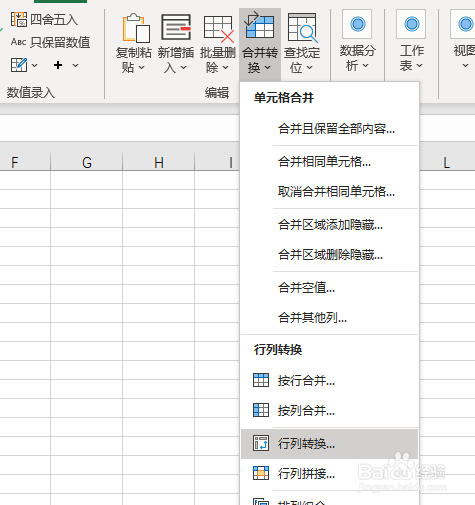Click the 四舍五入 rounding icon
Screen dimensions: 475x505
pos(19,19)
